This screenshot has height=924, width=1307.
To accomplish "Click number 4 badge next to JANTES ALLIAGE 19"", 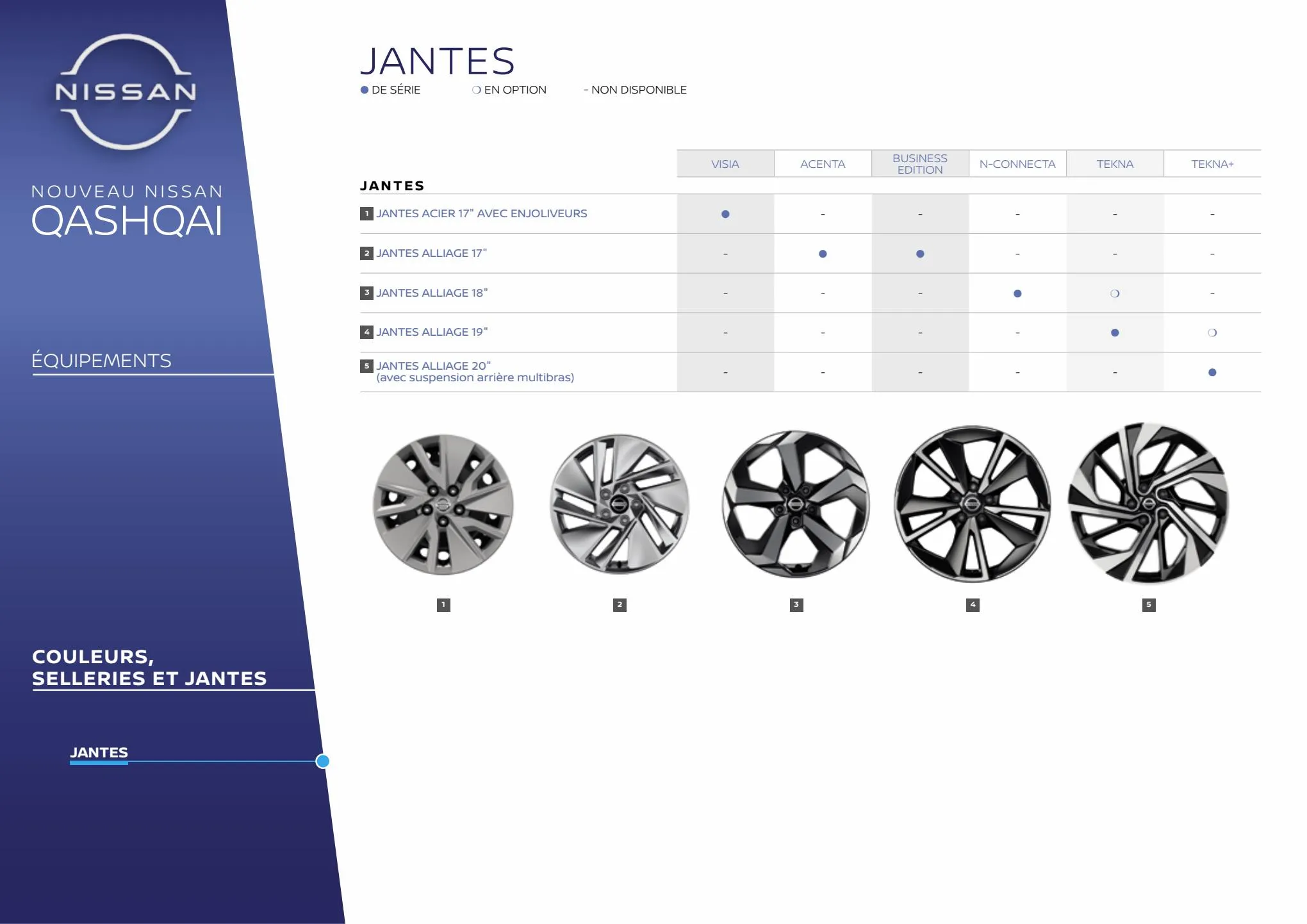I will 366,332.
